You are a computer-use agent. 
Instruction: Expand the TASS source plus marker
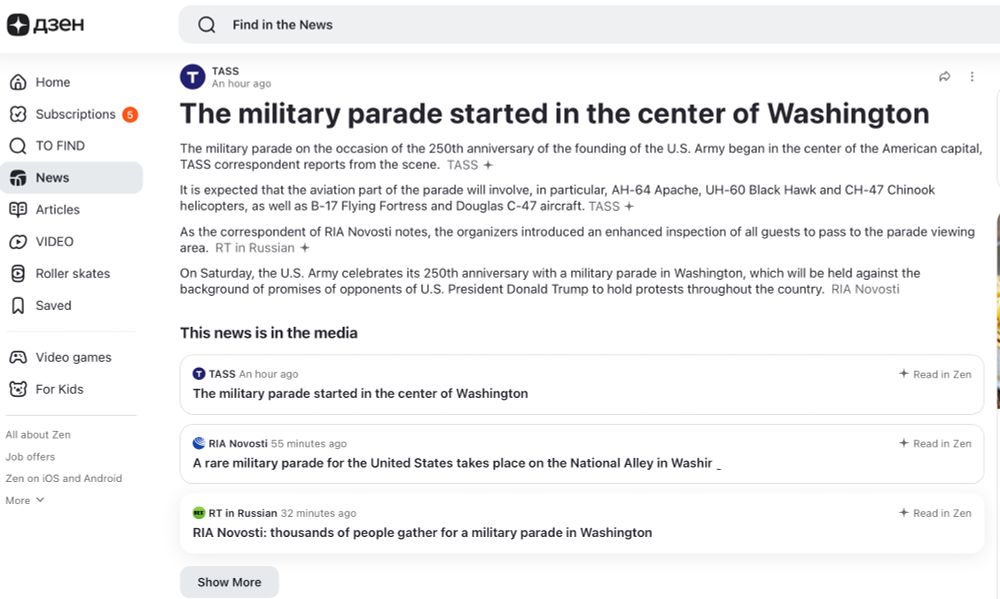click(x=488, y=165)
